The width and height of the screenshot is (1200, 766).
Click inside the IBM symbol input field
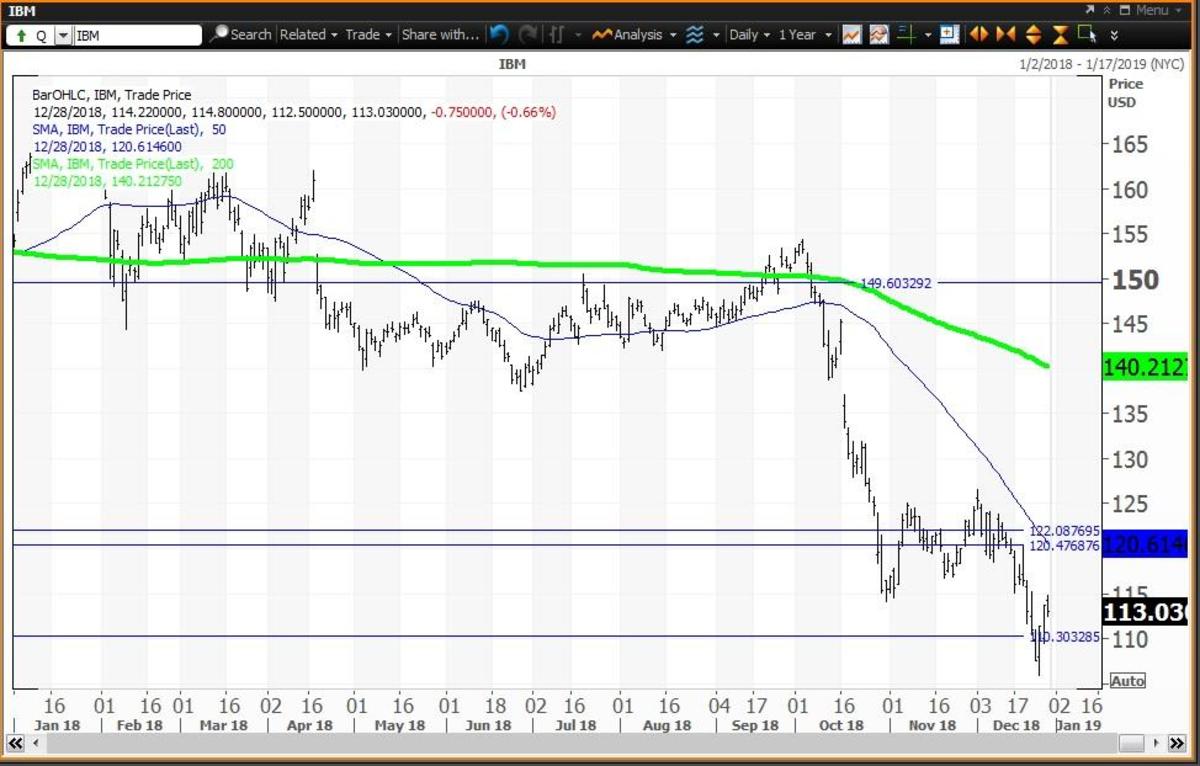[x=137, y=35]
